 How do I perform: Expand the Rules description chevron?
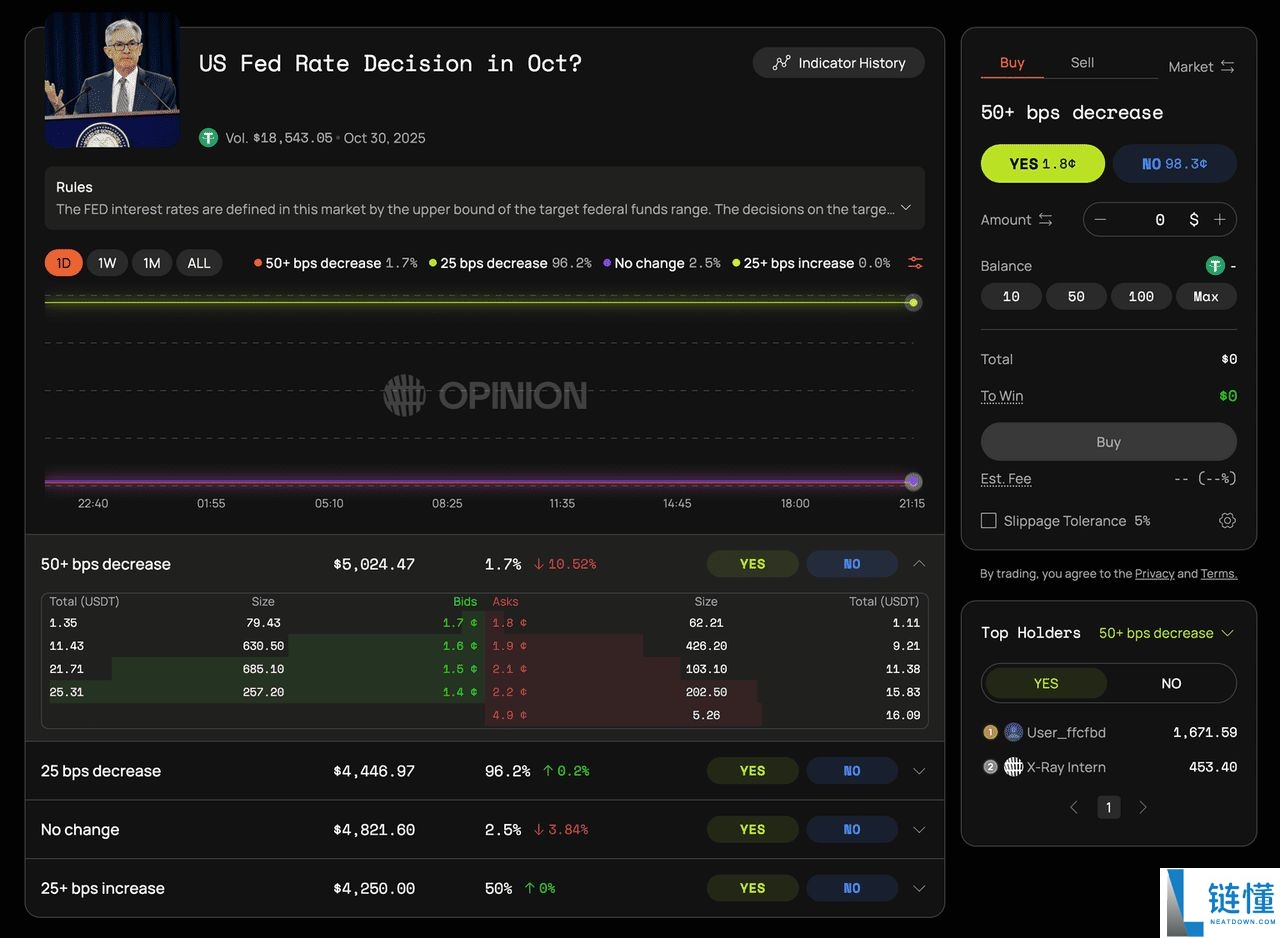pos(906,208)
